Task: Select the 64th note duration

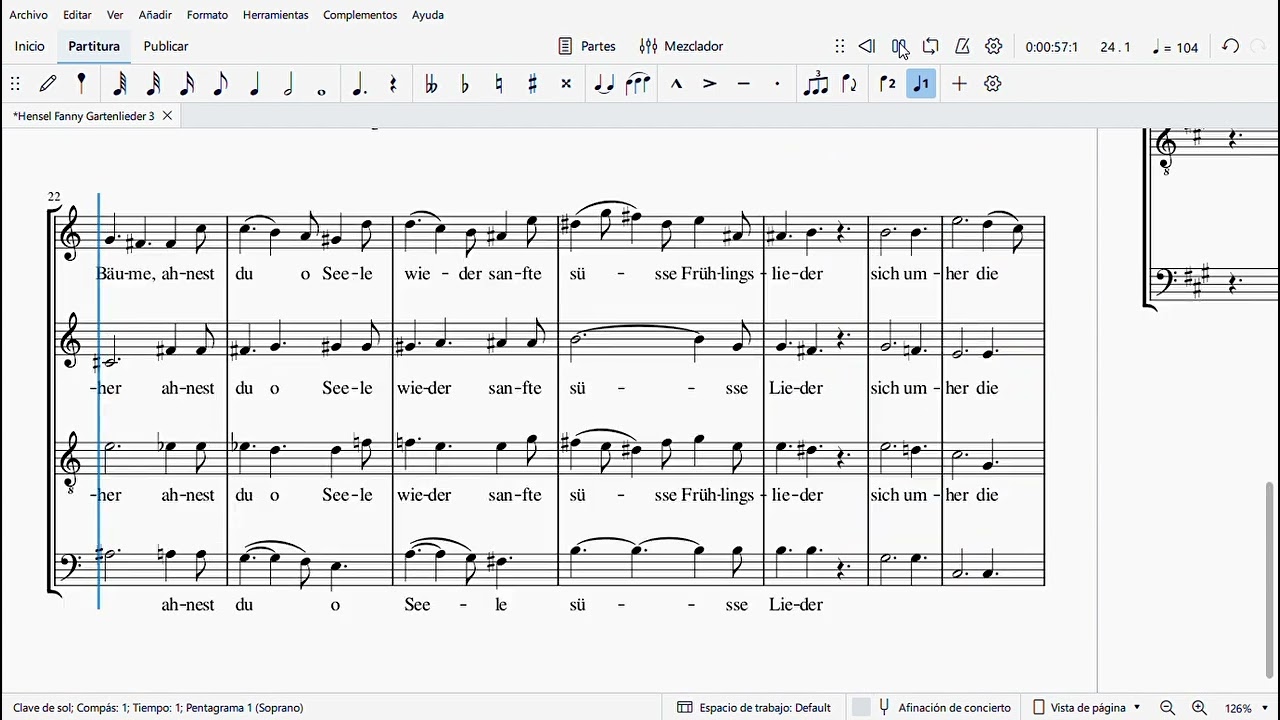Action: (119, 84)
